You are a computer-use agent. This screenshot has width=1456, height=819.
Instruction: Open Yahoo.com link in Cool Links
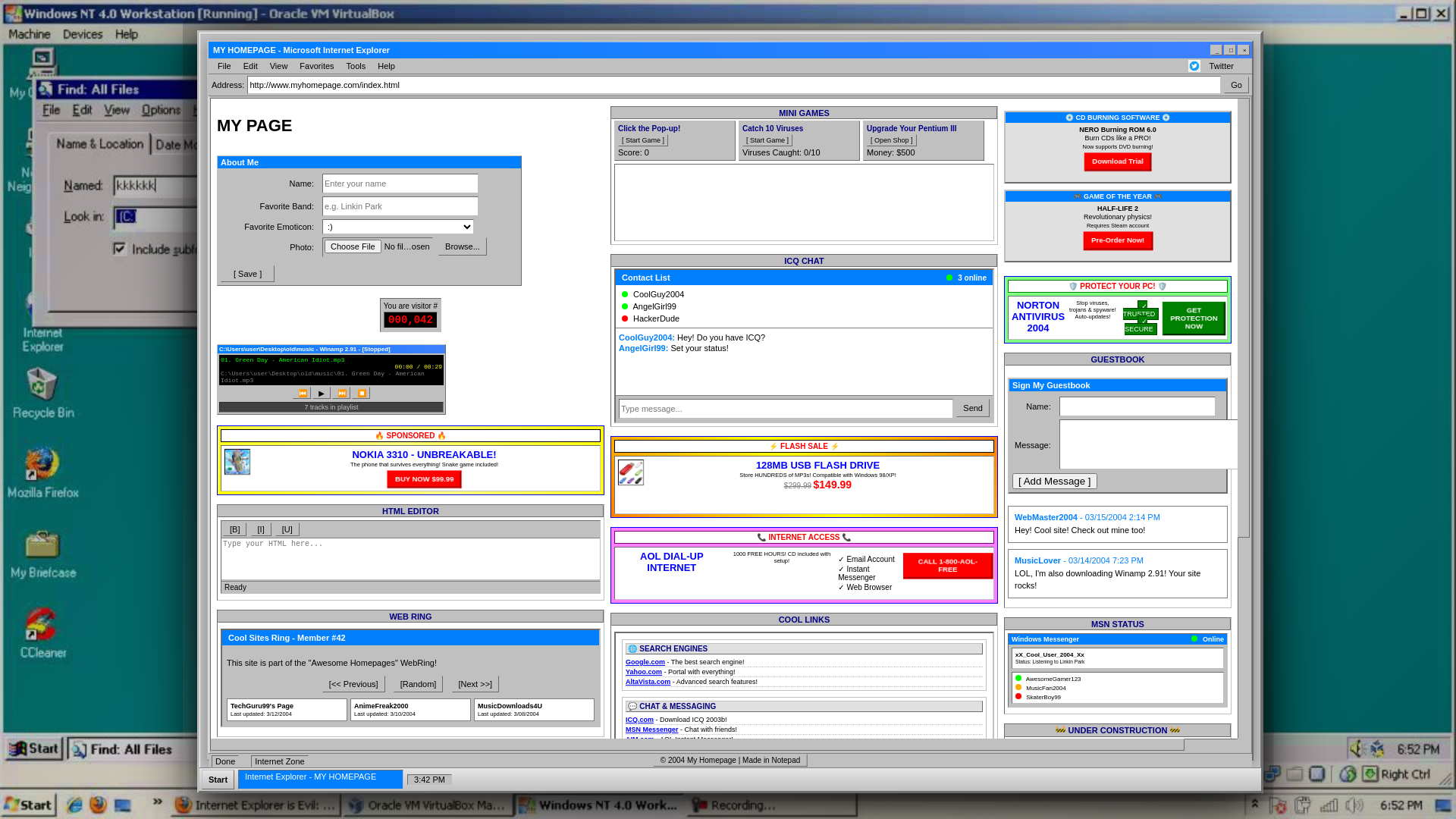[644, 672]
